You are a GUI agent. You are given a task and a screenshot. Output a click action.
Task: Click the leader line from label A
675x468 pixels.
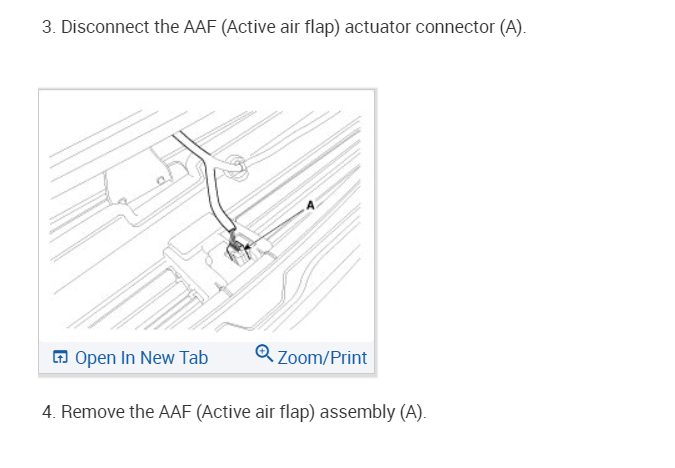pos(280,225)
